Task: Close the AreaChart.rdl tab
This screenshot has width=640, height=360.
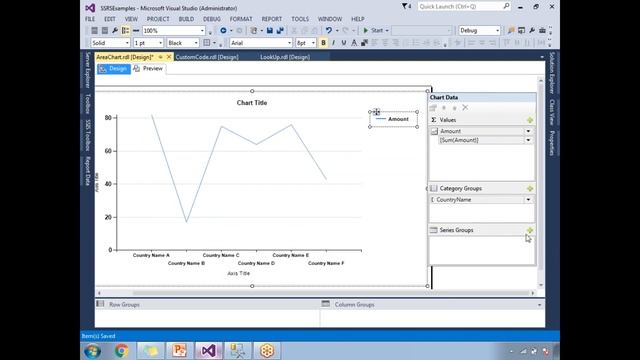Action: click(x=169, y=57)
